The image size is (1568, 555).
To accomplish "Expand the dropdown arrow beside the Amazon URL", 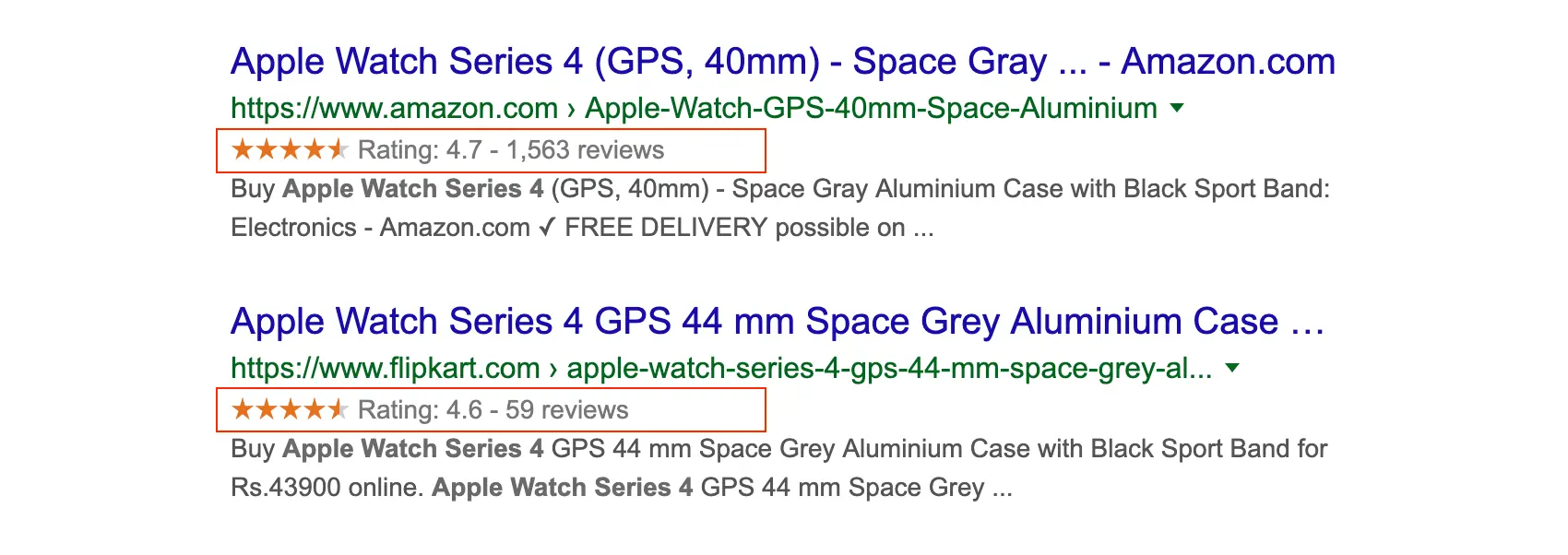I will point(1177,108).
